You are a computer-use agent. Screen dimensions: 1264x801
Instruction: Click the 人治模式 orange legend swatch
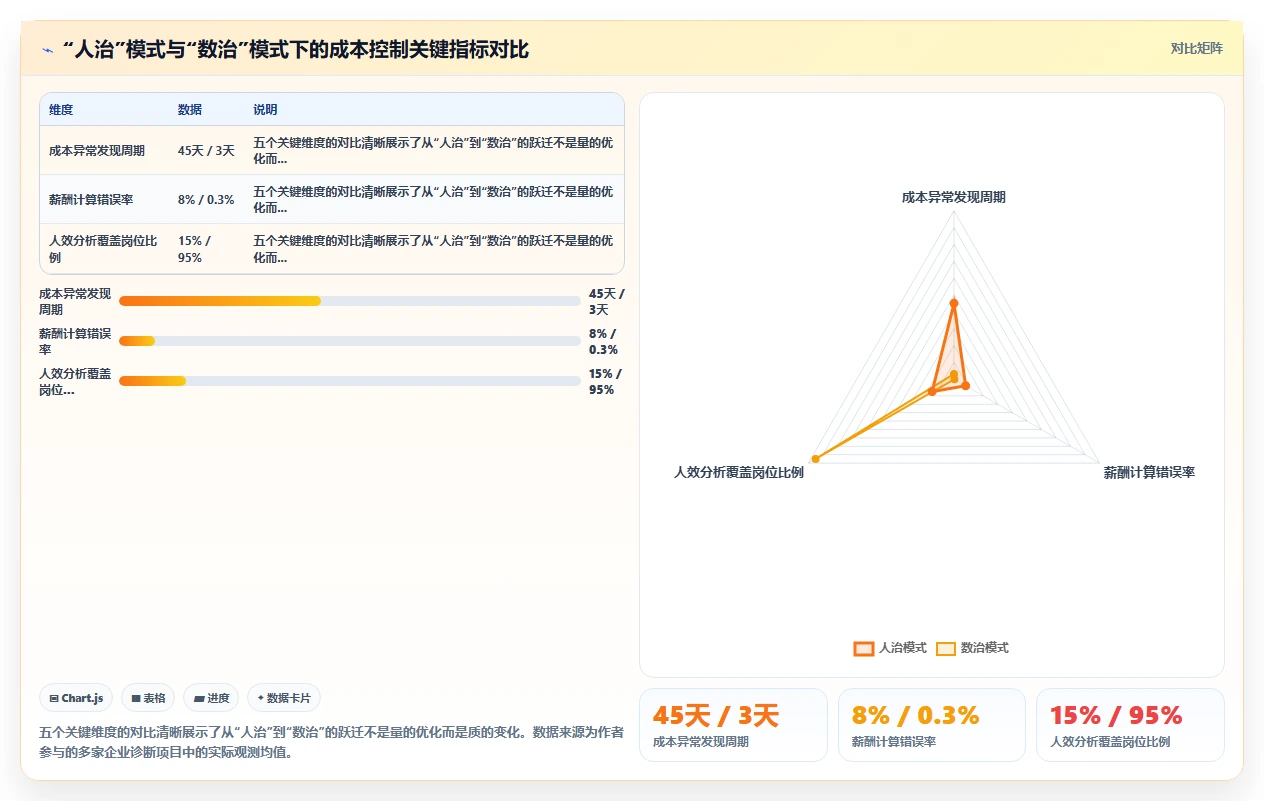(864, 648)
